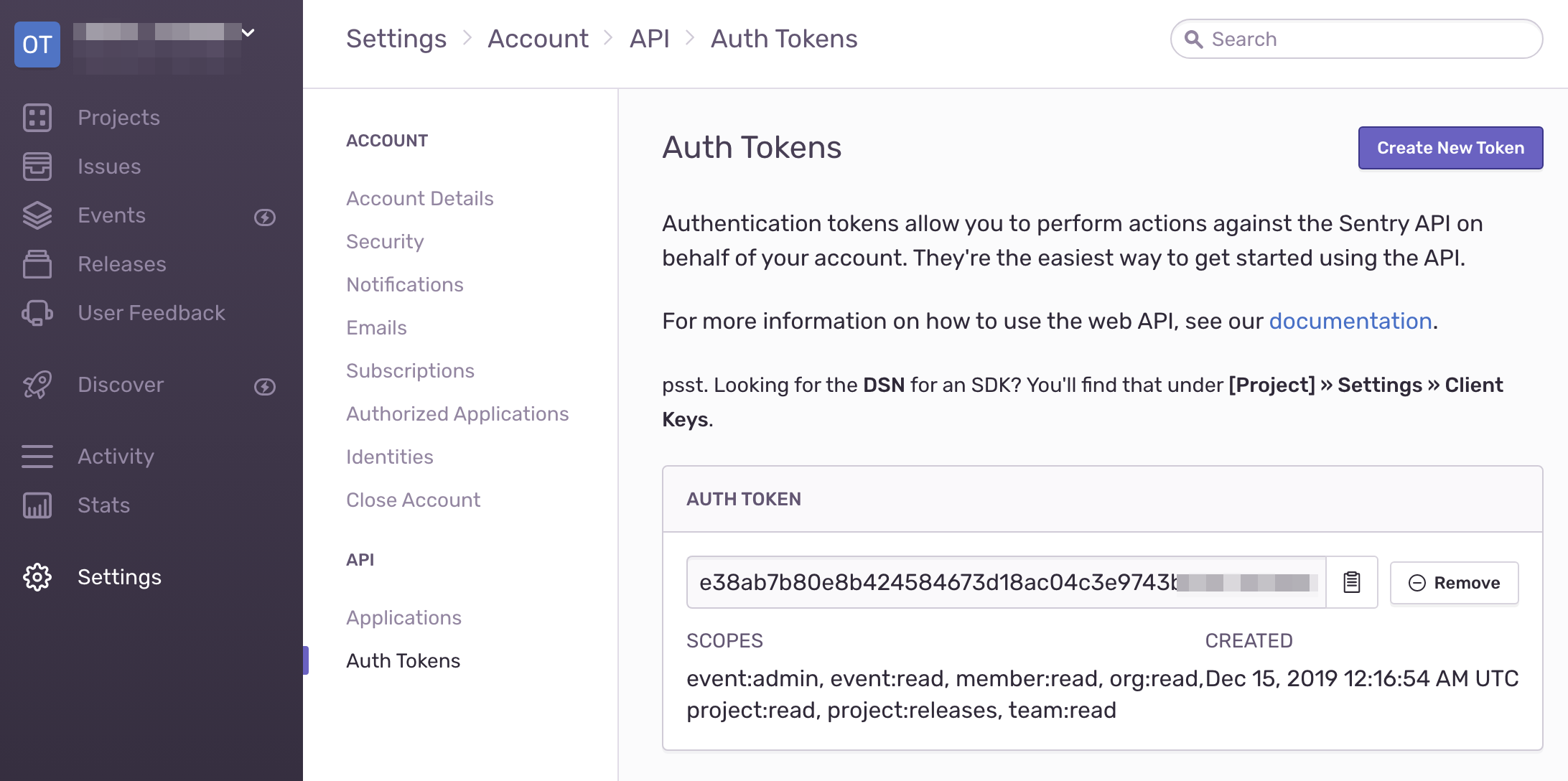Screen dimensions: 1568x781
Task: Click the OT organization avatar
Action: (x=37, y=45)
